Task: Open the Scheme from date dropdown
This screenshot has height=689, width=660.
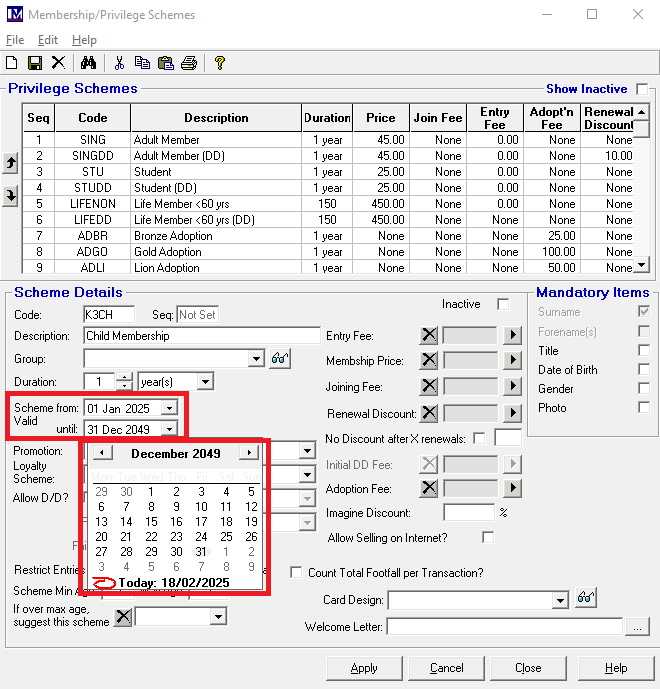Action: (169, 408)
